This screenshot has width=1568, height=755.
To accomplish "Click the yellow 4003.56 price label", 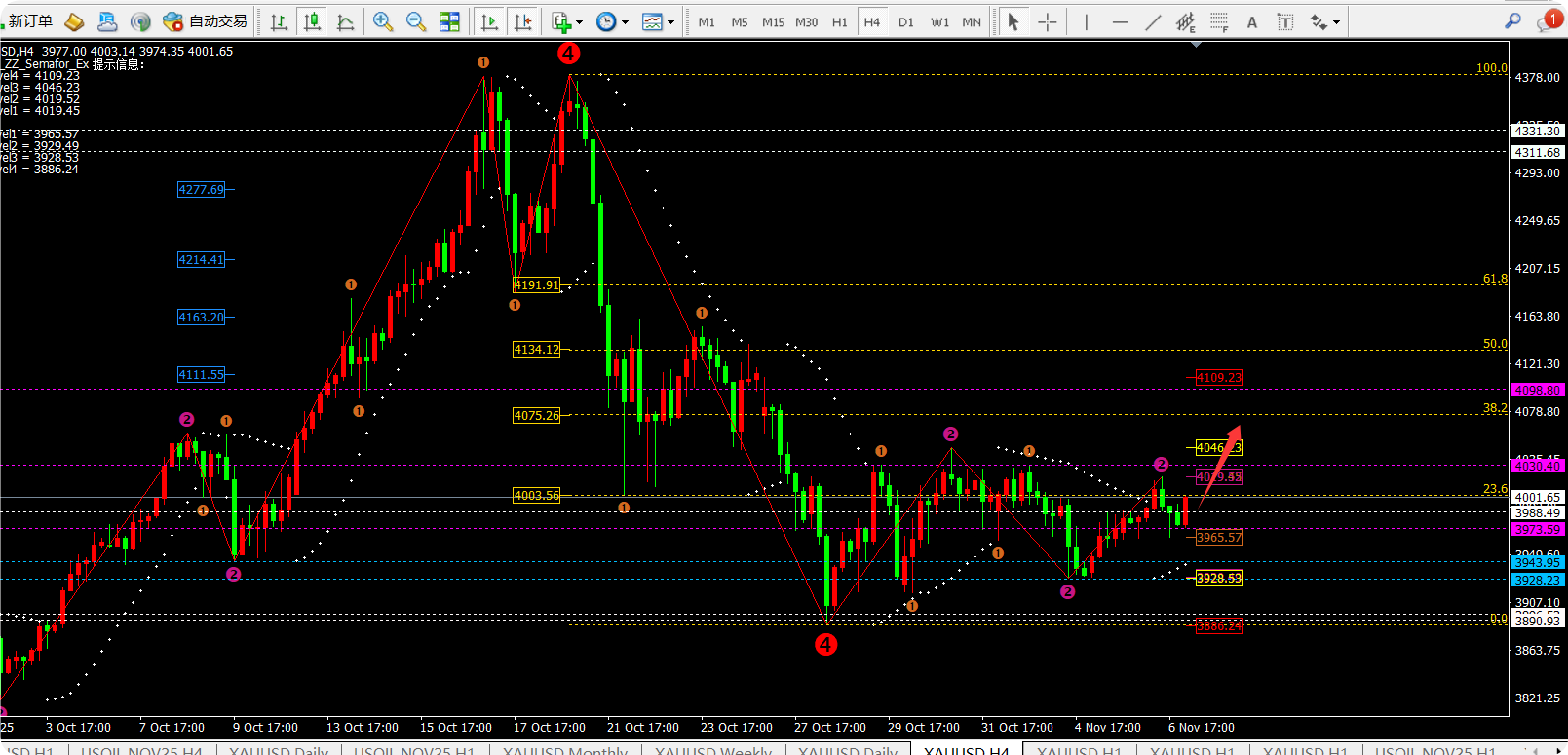I will (537, 496).
